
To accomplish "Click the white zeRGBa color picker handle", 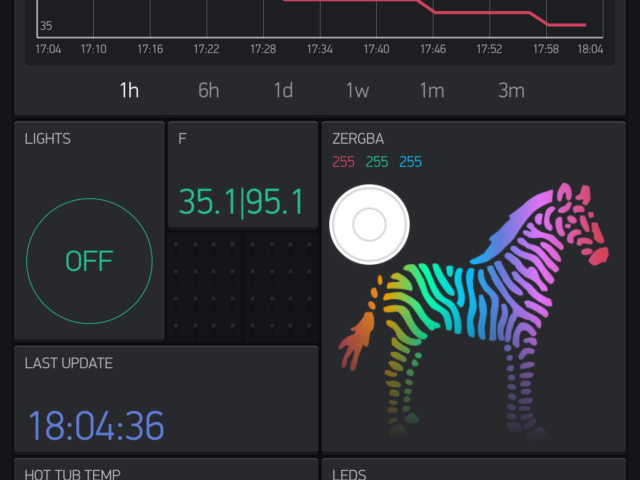I will 369,224.
